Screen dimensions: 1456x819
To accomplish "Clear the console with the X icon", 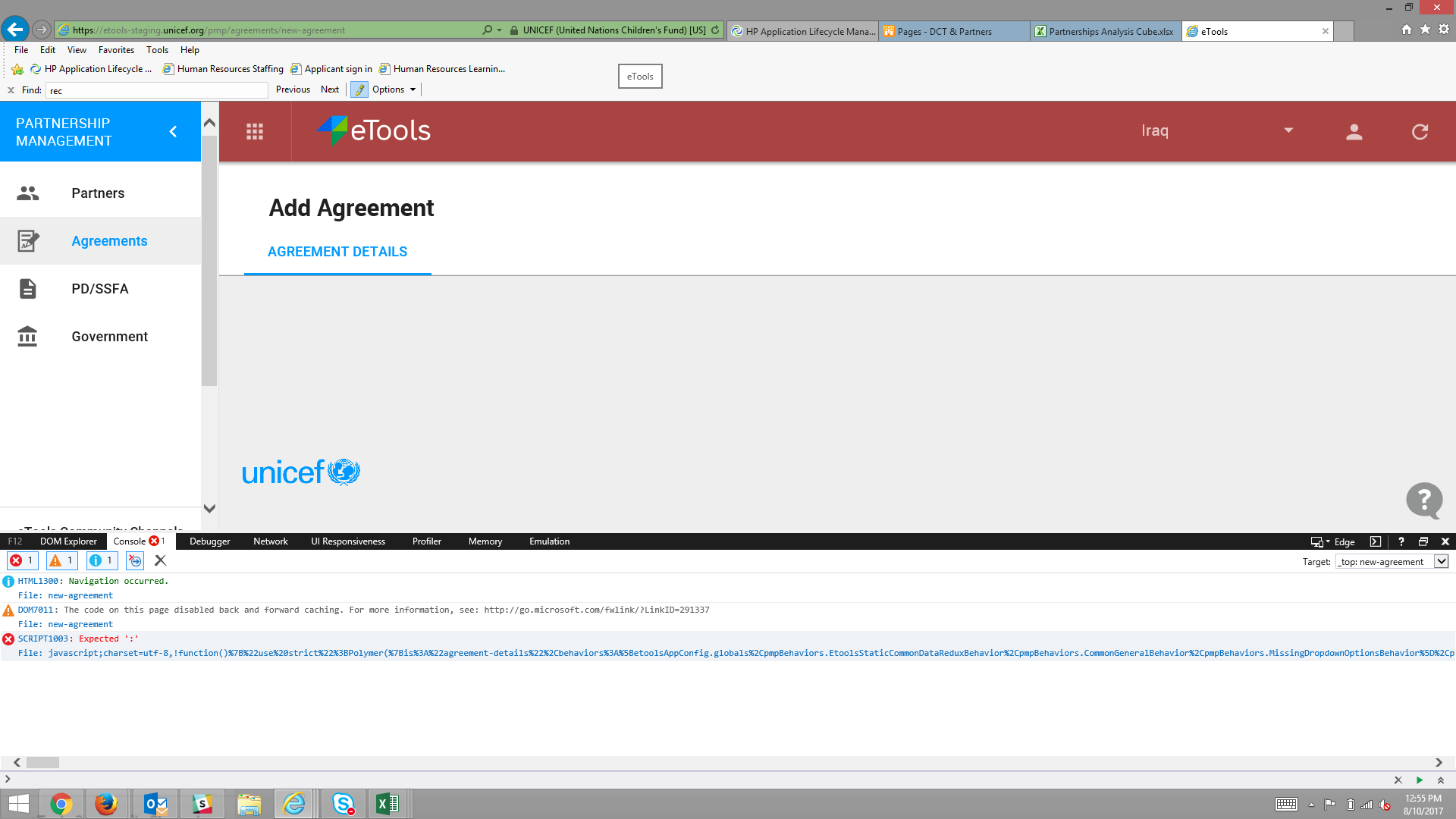I will [x=159, y=560].
